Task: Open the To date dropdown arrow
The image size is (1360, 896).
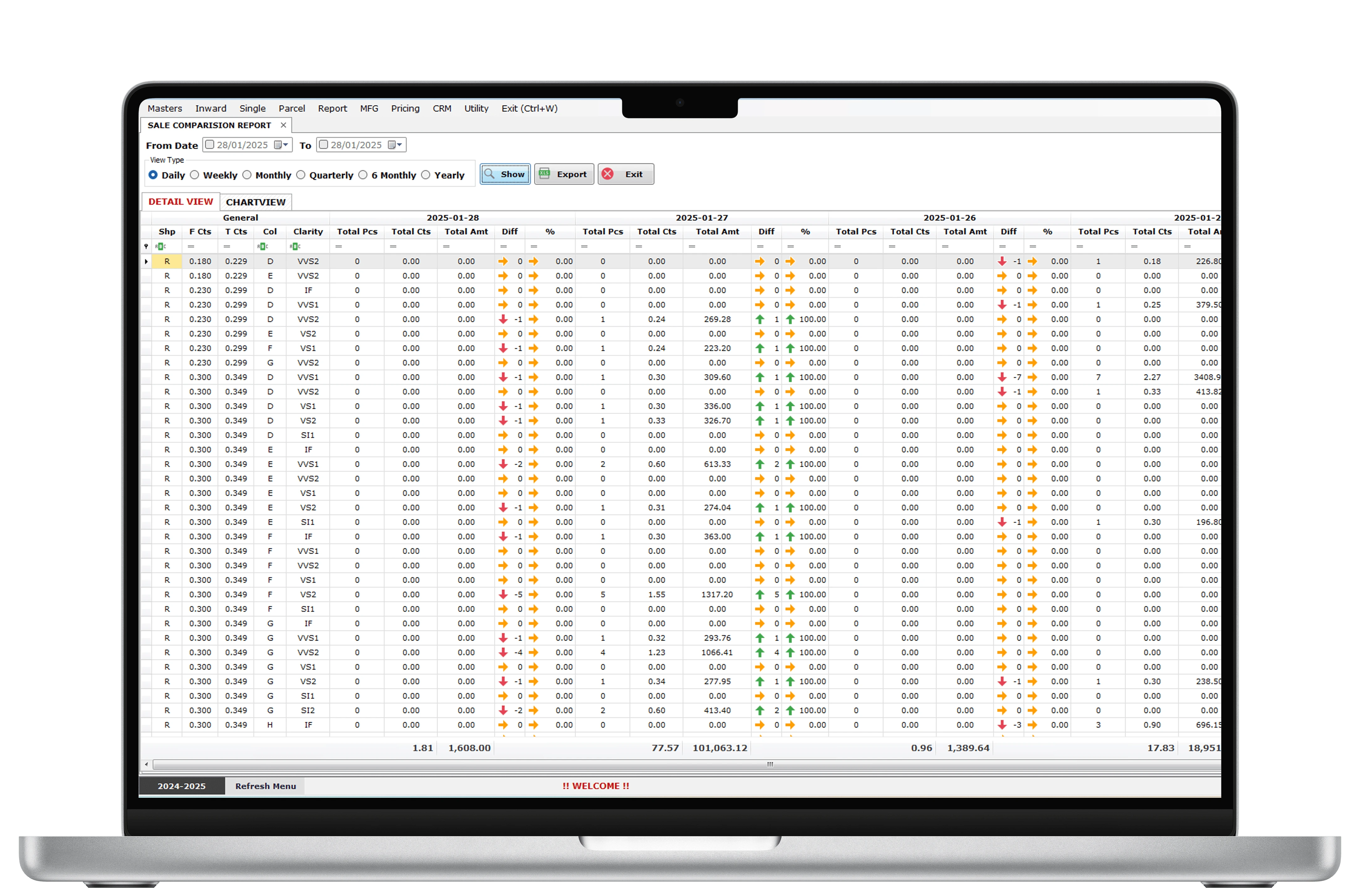Action: click(400, 145)
